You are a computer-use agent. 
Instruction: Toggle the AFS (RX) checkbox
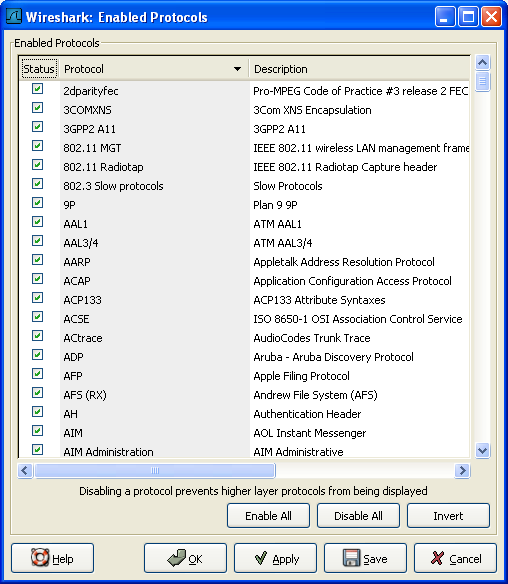coord(37,393)
